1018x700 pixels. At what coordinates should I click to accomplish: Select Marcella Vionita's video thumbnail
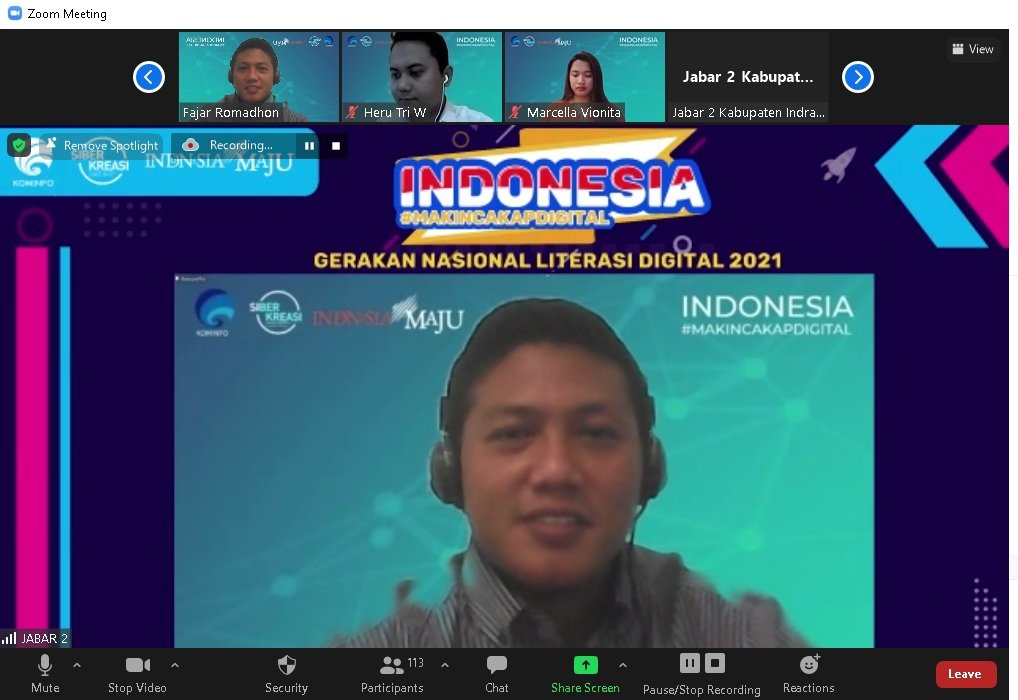(584, 77)
